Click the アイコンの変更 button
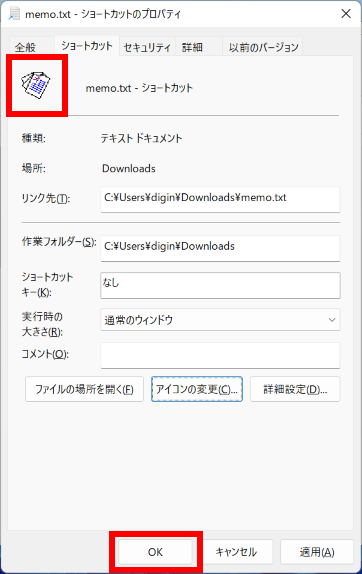Screen dimensions: 362x574 pos(197,389)
